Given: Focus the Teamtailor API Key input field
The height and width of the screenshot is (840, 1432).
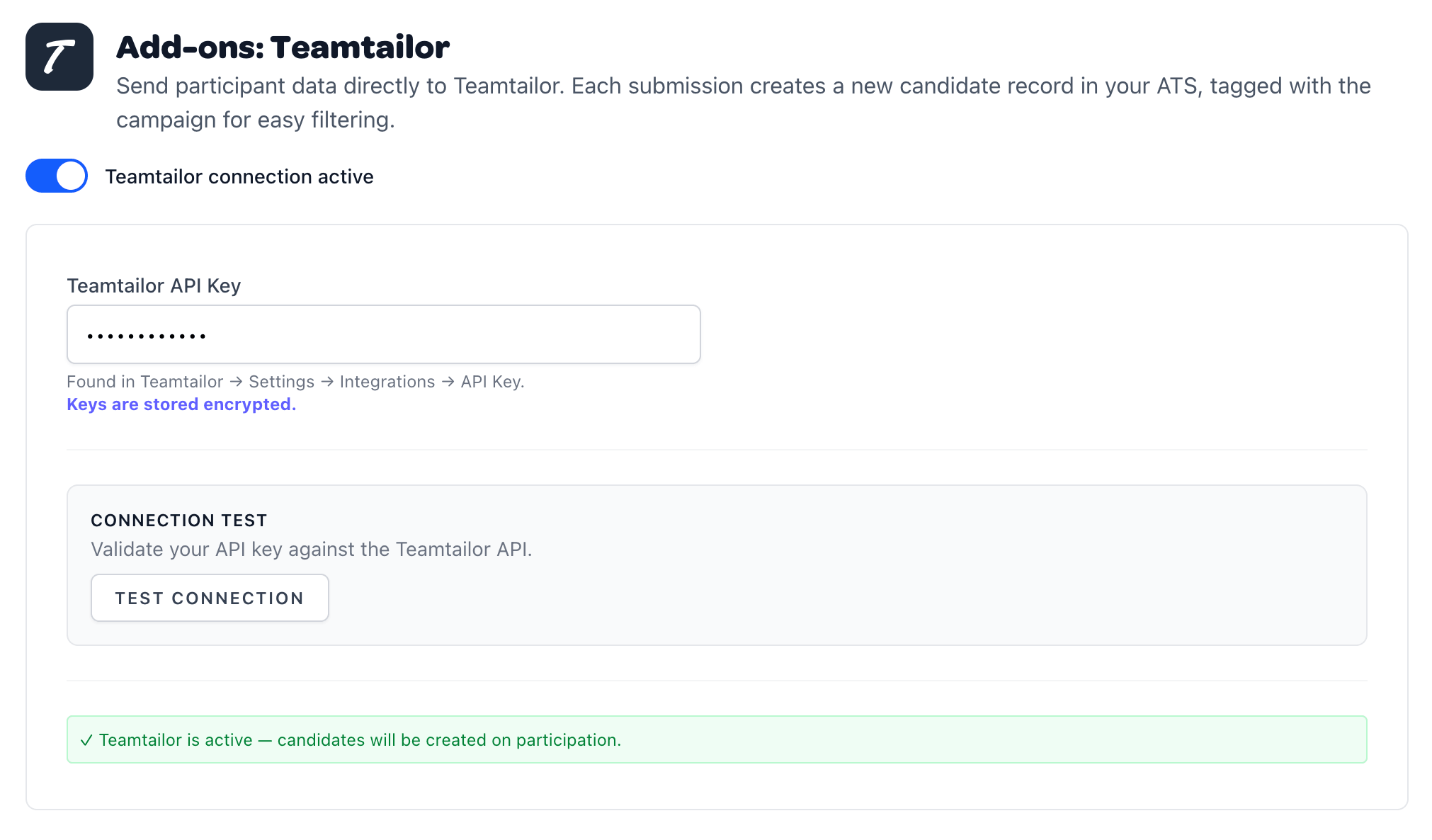Looking at the screenshot, I should (x=383, y=334).
